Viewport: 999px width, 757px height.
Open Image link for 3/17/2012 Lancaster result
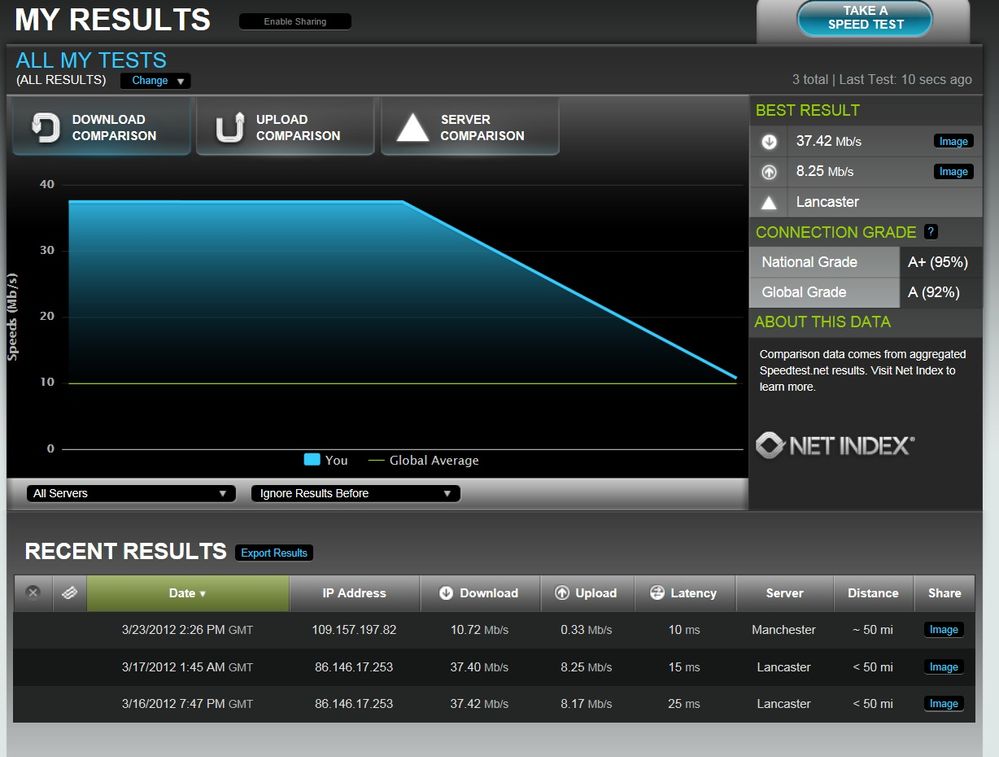click(944, 667)
